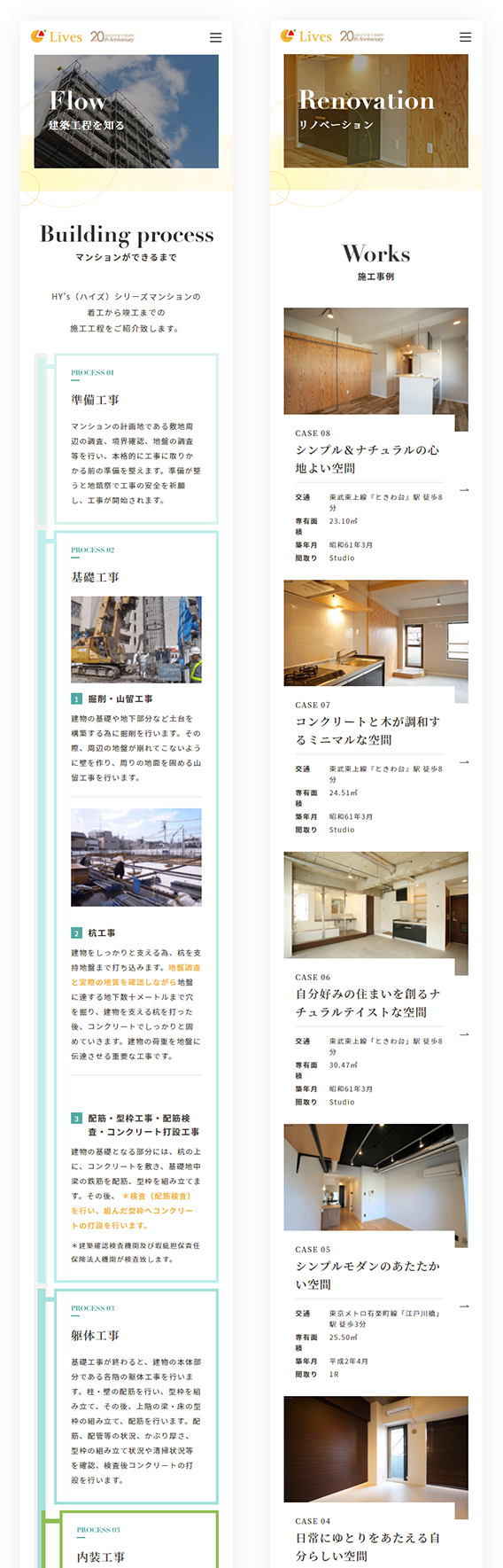Click the arrow beside CASE 05
This screenshot has height=1568, width=503.
(464, 1306)
